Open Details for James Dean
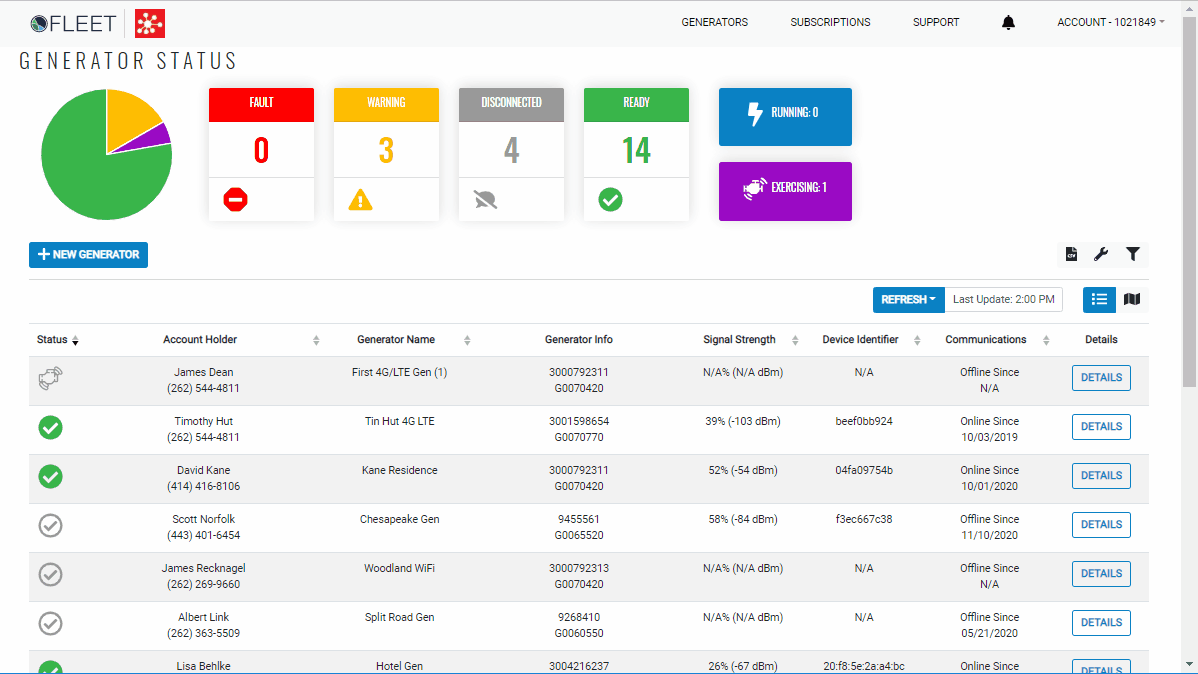This screenshot has width=1198, height=674. (1101, 378)
